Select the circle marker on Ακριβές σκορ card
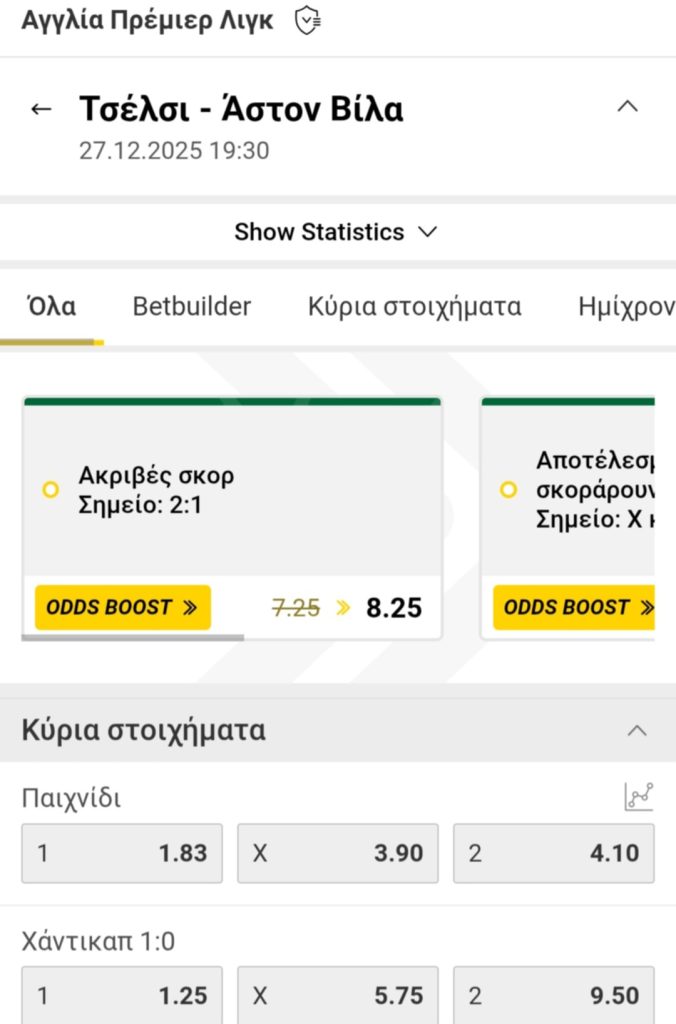Image resolution: width=676 pixels, height=1024 pixels. tap(48, 490)
